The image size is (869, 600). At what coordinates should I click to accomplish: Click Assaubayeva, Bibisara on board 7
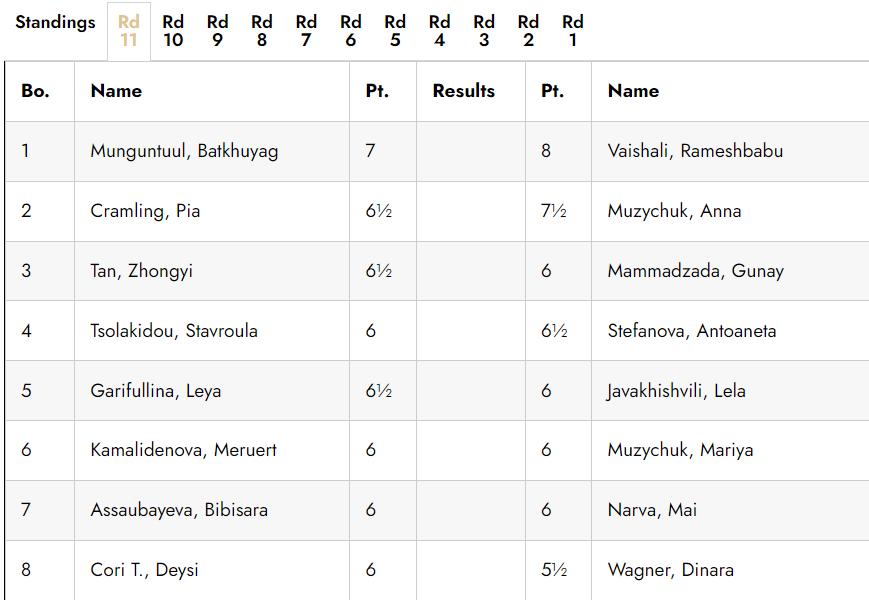pos(179,510)
